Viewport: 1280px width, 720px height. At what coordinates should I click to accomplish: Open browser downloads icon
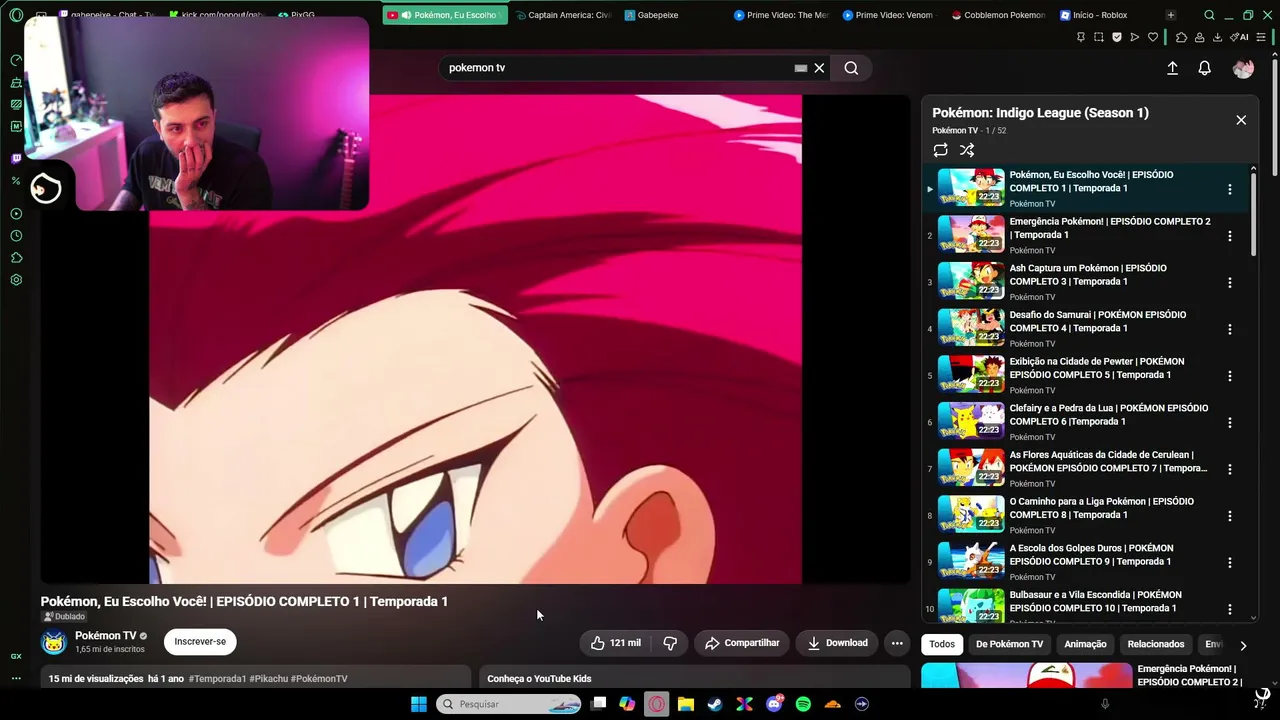pos(1217,37)
